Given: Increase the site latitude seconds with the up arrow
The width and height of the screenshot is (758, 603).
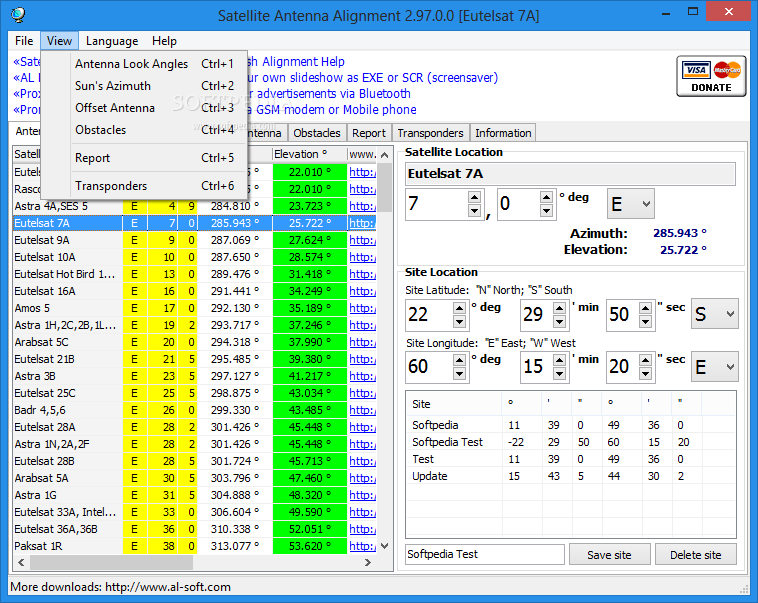Looking at the screenshot, I should (645, 308).
